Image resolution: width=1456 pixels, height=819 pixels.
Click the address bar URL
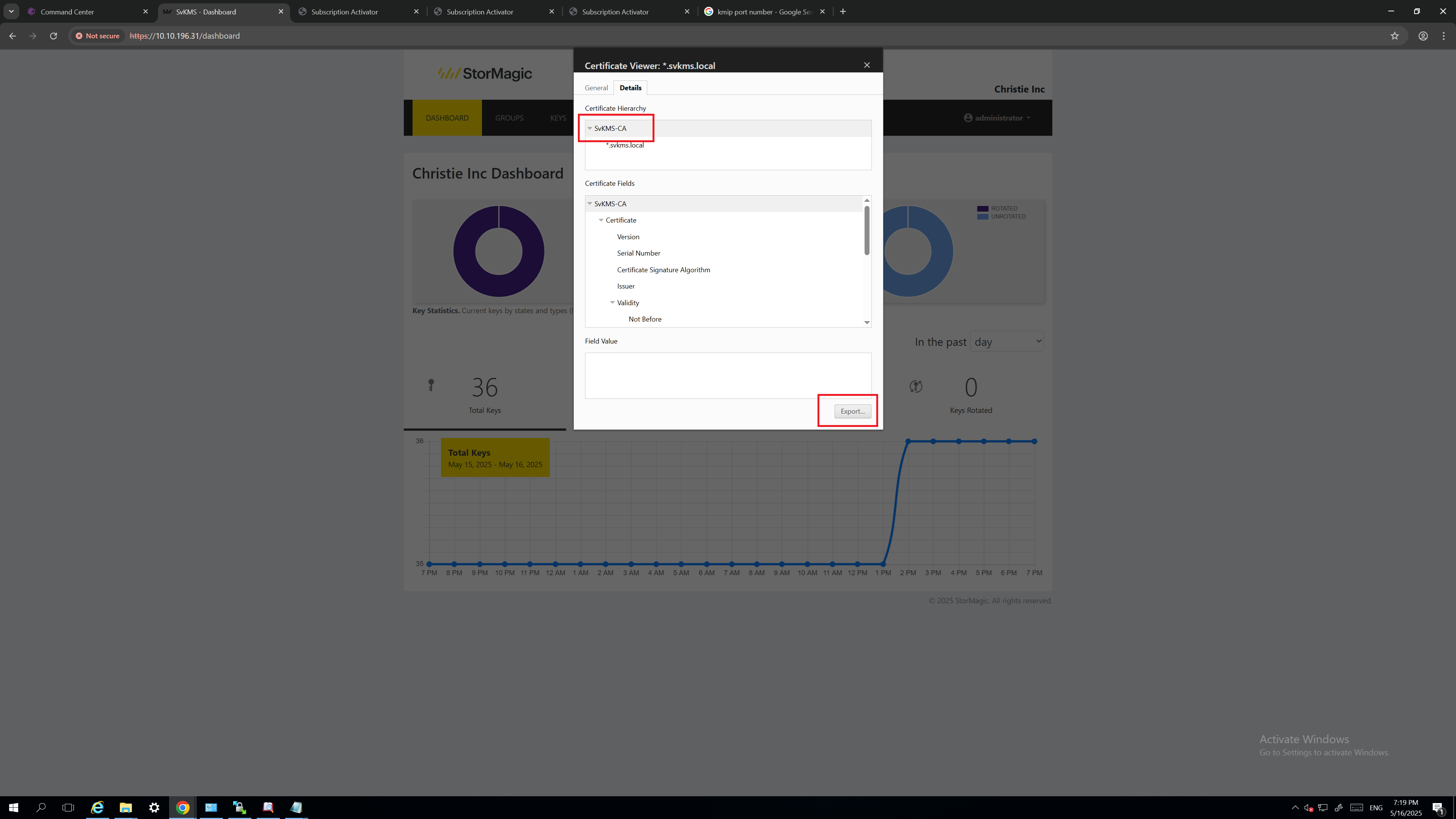pyautogui.click(x=185, y=36)
